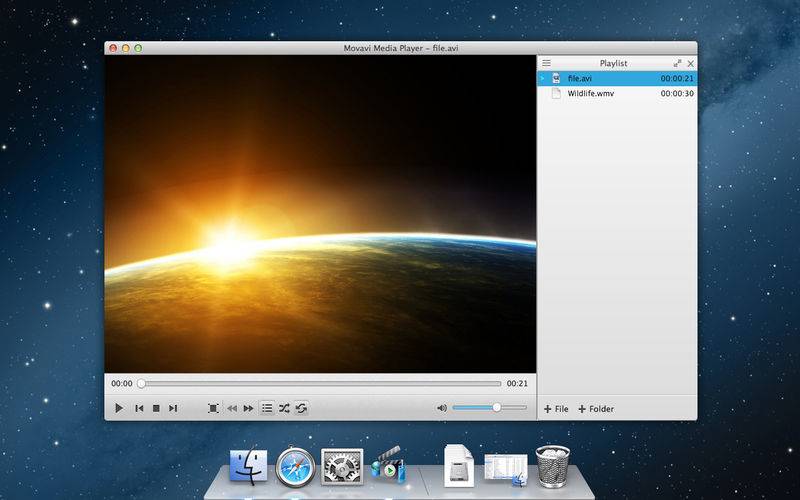Open the document stack in the Dock

459,465
